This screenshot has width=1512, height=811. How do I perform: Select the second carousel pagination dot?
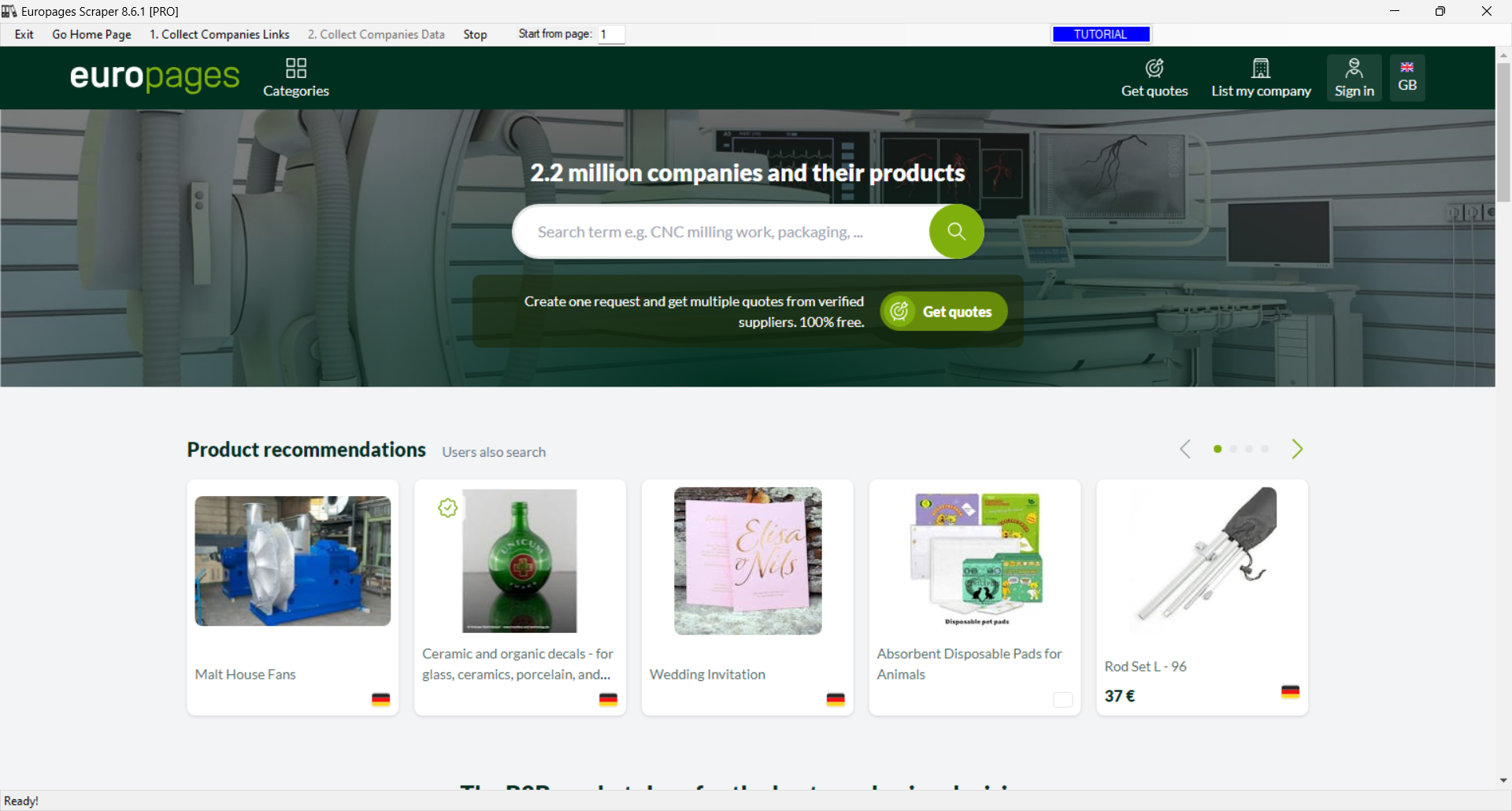coord(1233,449)
